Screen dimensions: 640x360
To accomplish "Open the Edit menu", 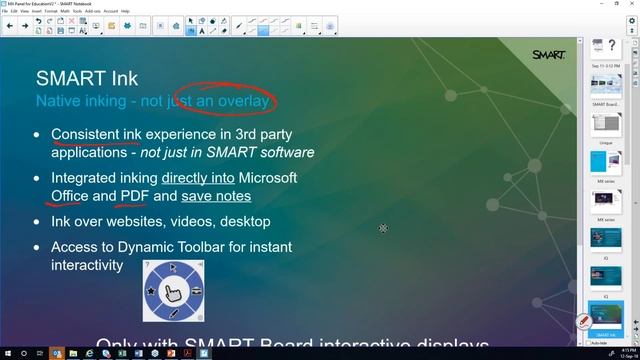I will click(x=14, y=11).
